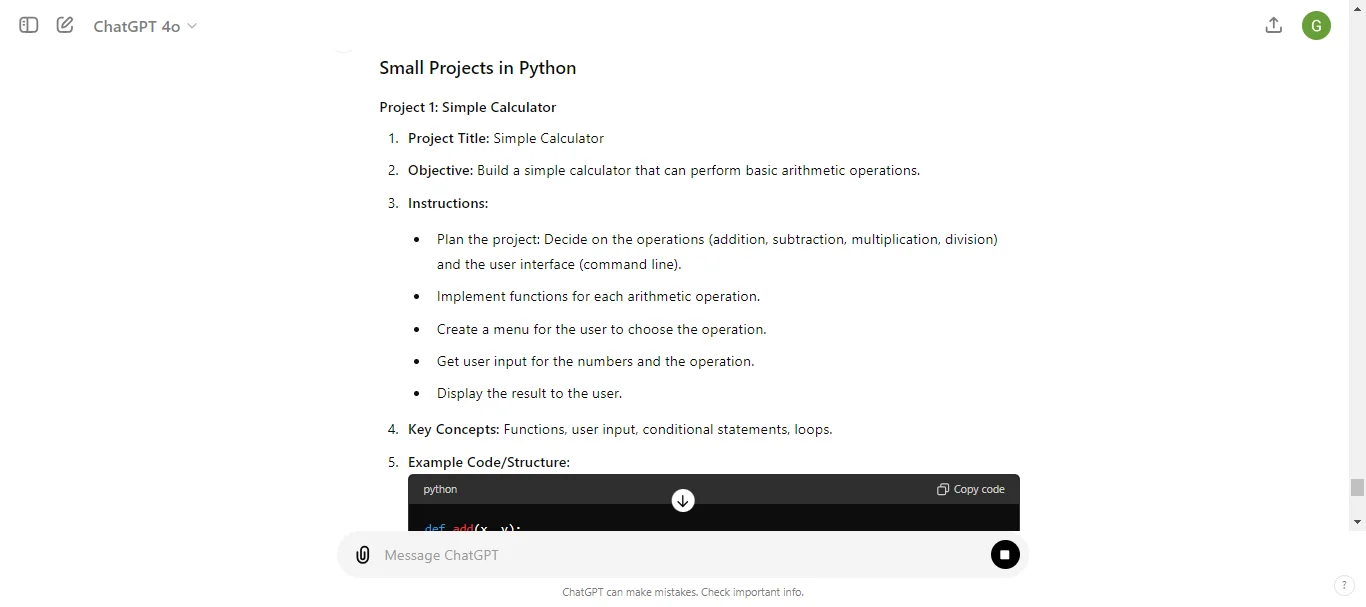Click the python language label on code block

tap(440, 489)
